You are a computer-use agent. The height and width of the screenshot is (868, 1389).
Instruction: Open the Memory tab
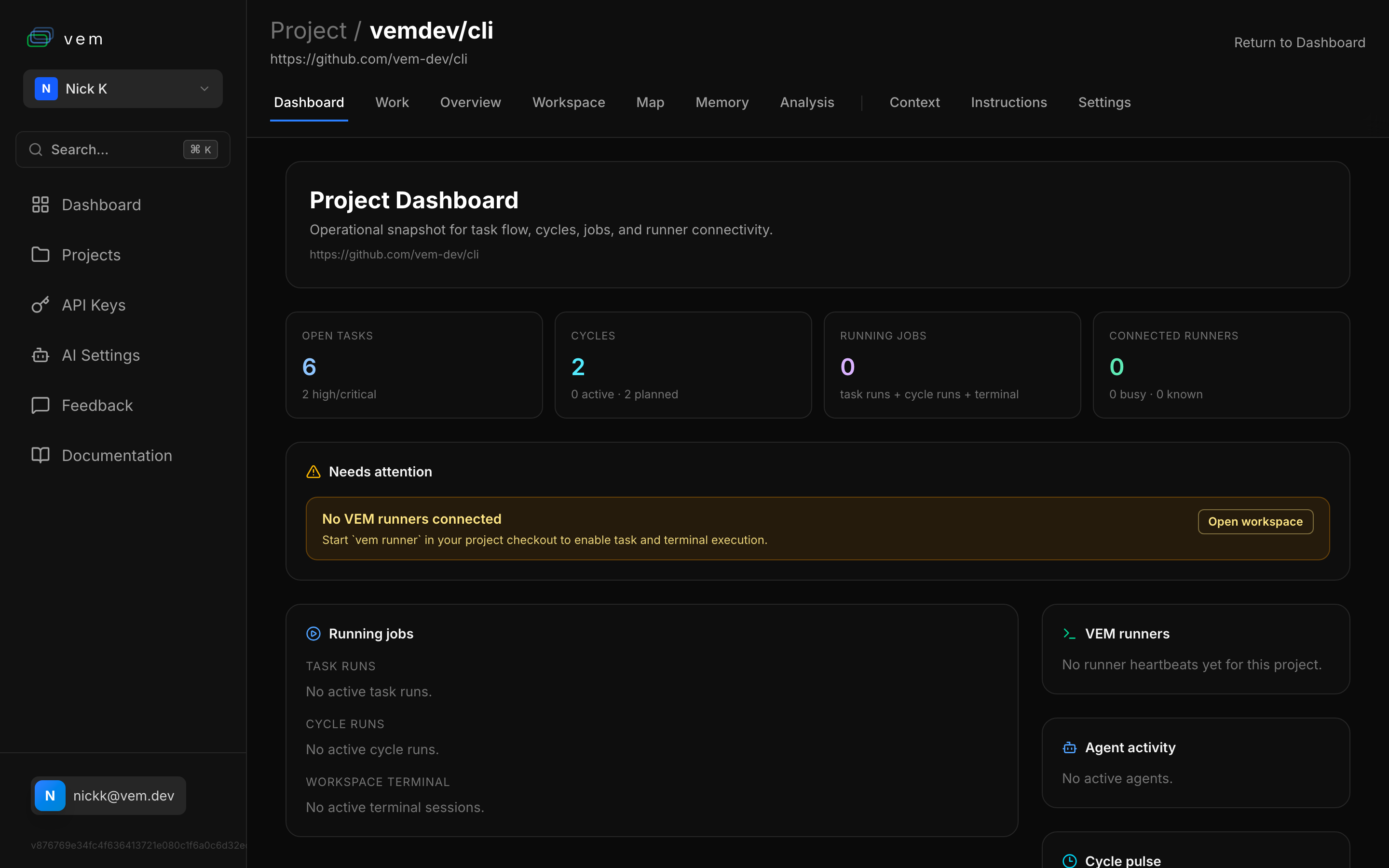722,103
